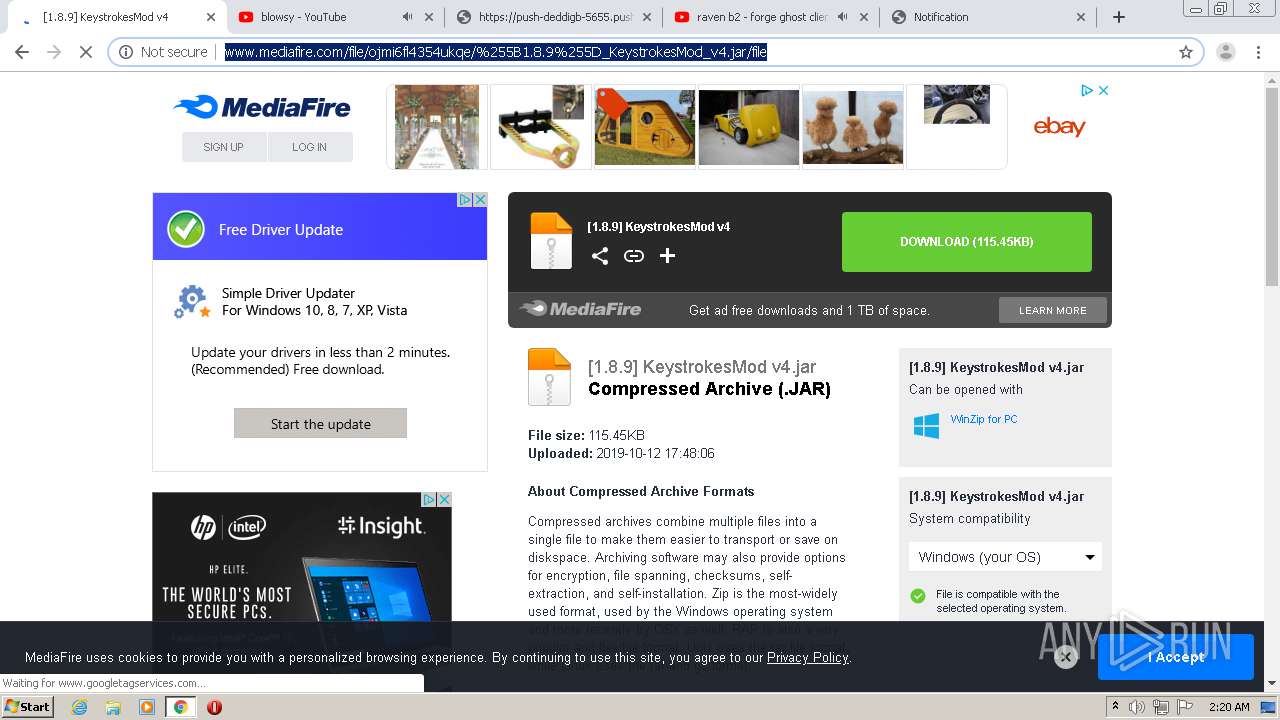Close the Notification tab

[1081, 17]
